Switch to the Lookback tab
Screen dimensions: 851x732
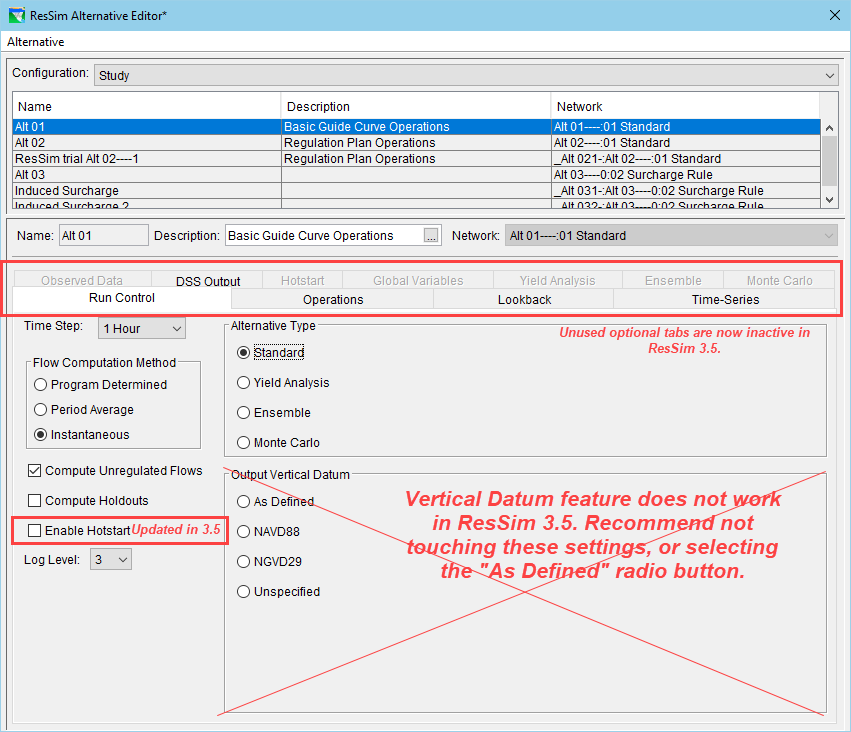click(524, 300)
